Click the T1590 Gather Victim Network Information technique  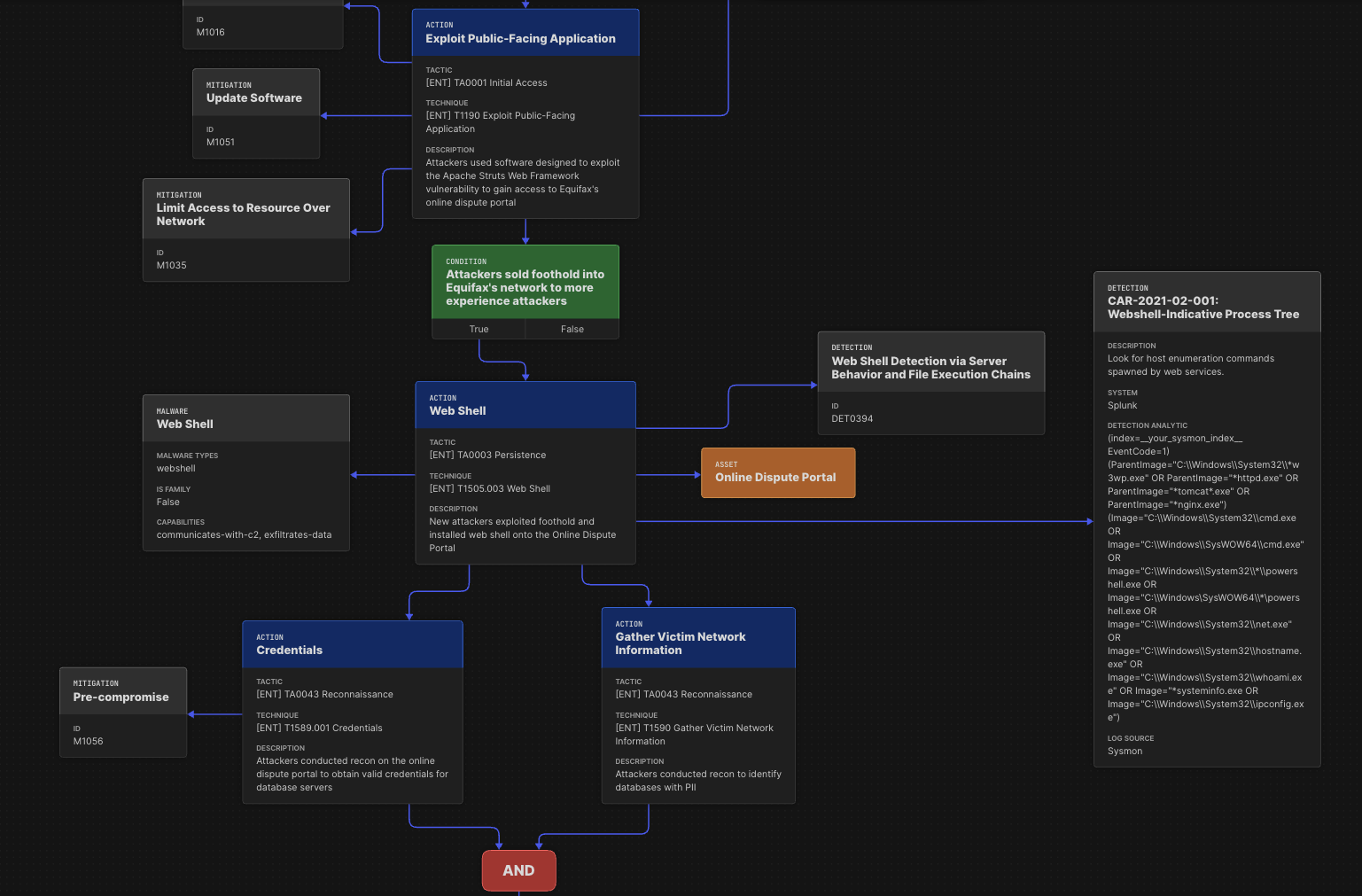pyautogui.click(x=695, y=735)
